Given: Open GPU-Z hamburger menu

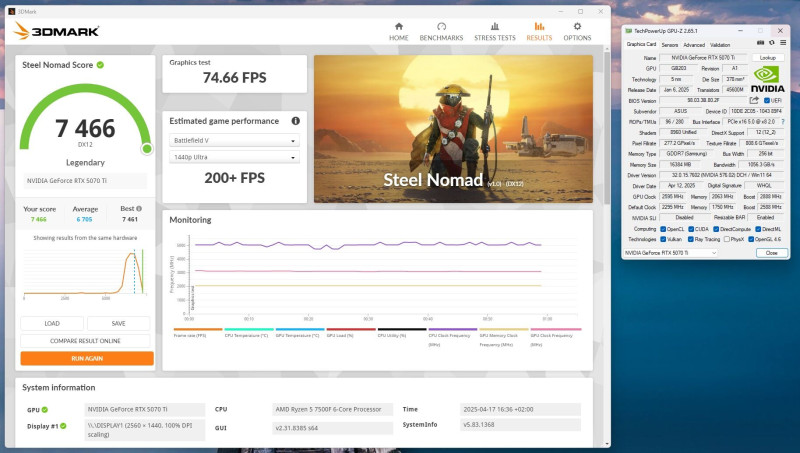Looking at the screenshot, I should pyautogui.click(x=783, y=43).
